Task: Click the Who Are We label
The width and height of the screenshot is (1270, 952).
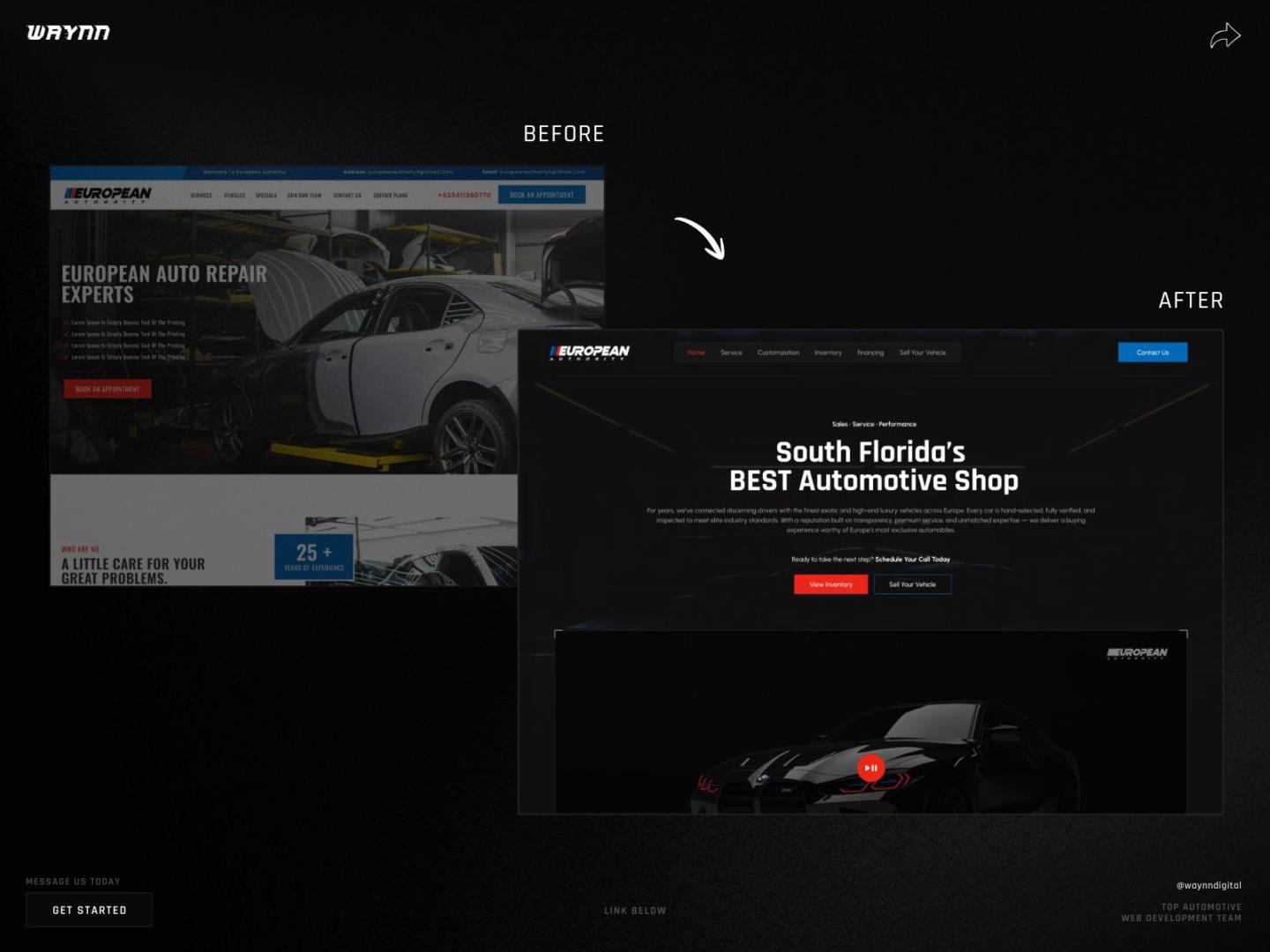Action: click(x=80, y=549)
